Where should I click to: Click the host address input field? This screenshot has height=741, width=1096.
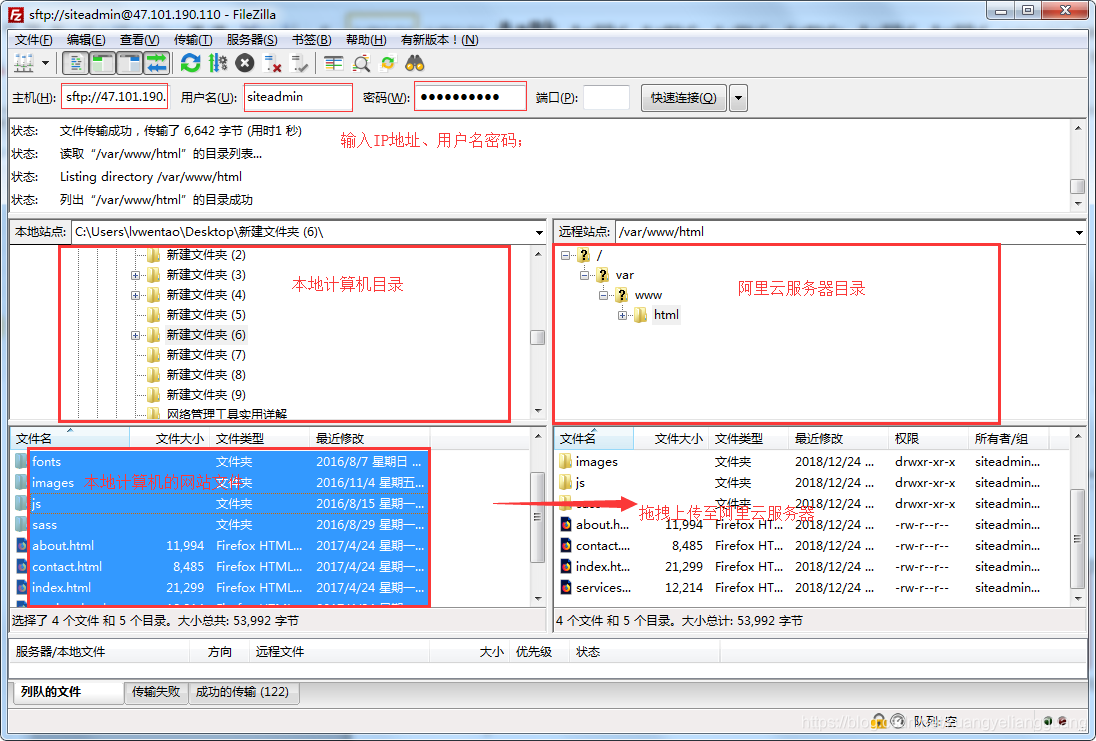115,97
